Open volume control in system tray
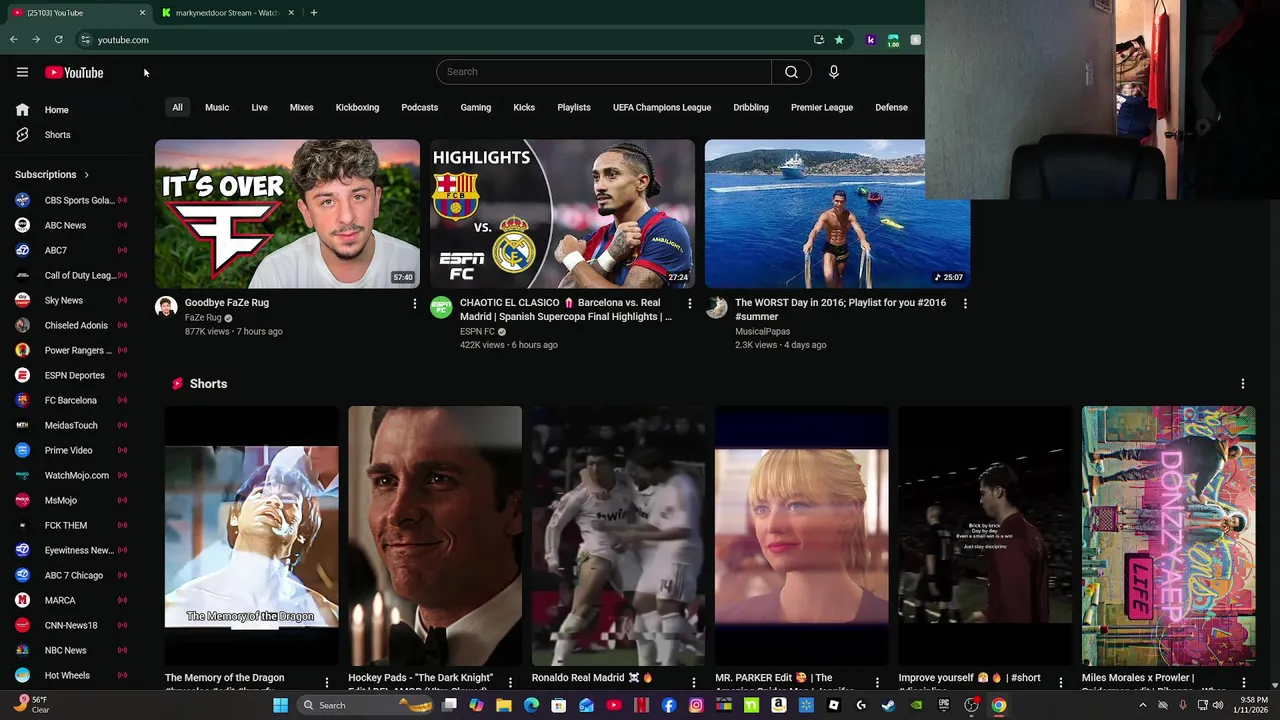 (x=1218, y=705)
